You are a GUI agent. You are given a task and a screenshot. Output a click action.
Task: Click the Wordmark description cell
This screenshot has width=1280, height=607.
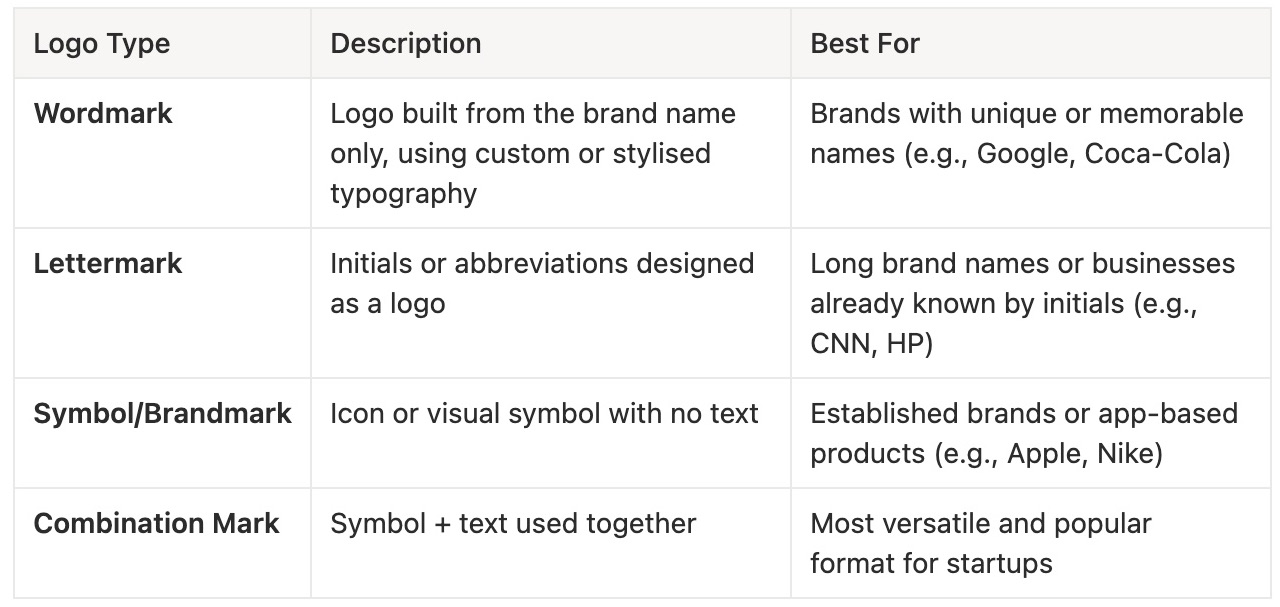tap(551, 153)
